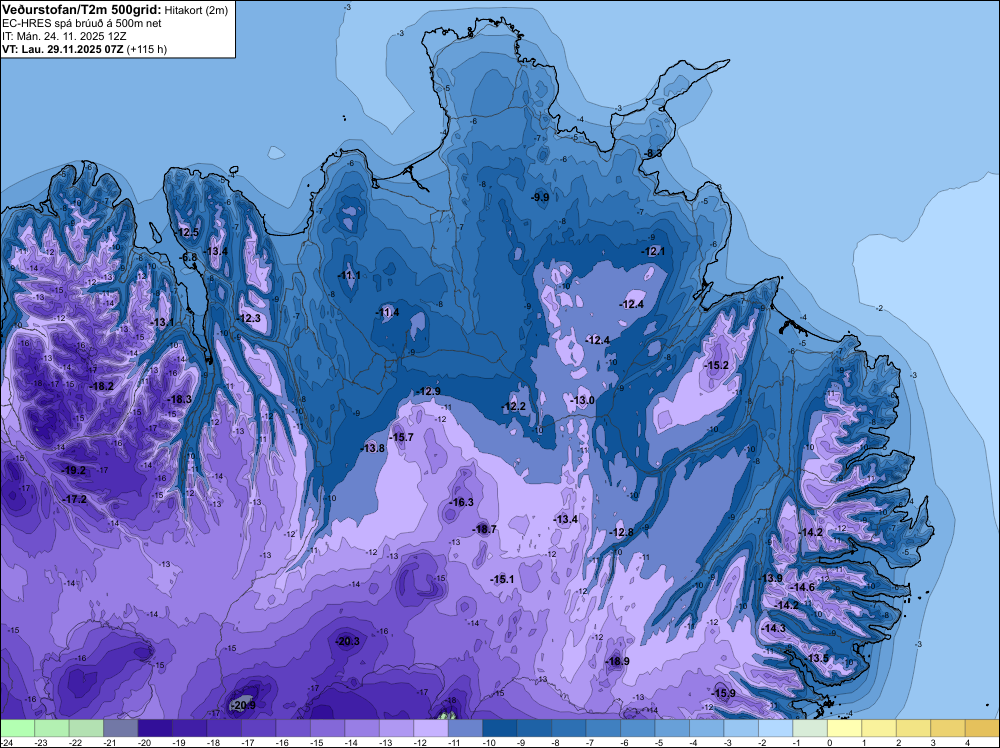
Task: Click the lavender legend swatch starting at -14
Action: click(x=362, y=728)
